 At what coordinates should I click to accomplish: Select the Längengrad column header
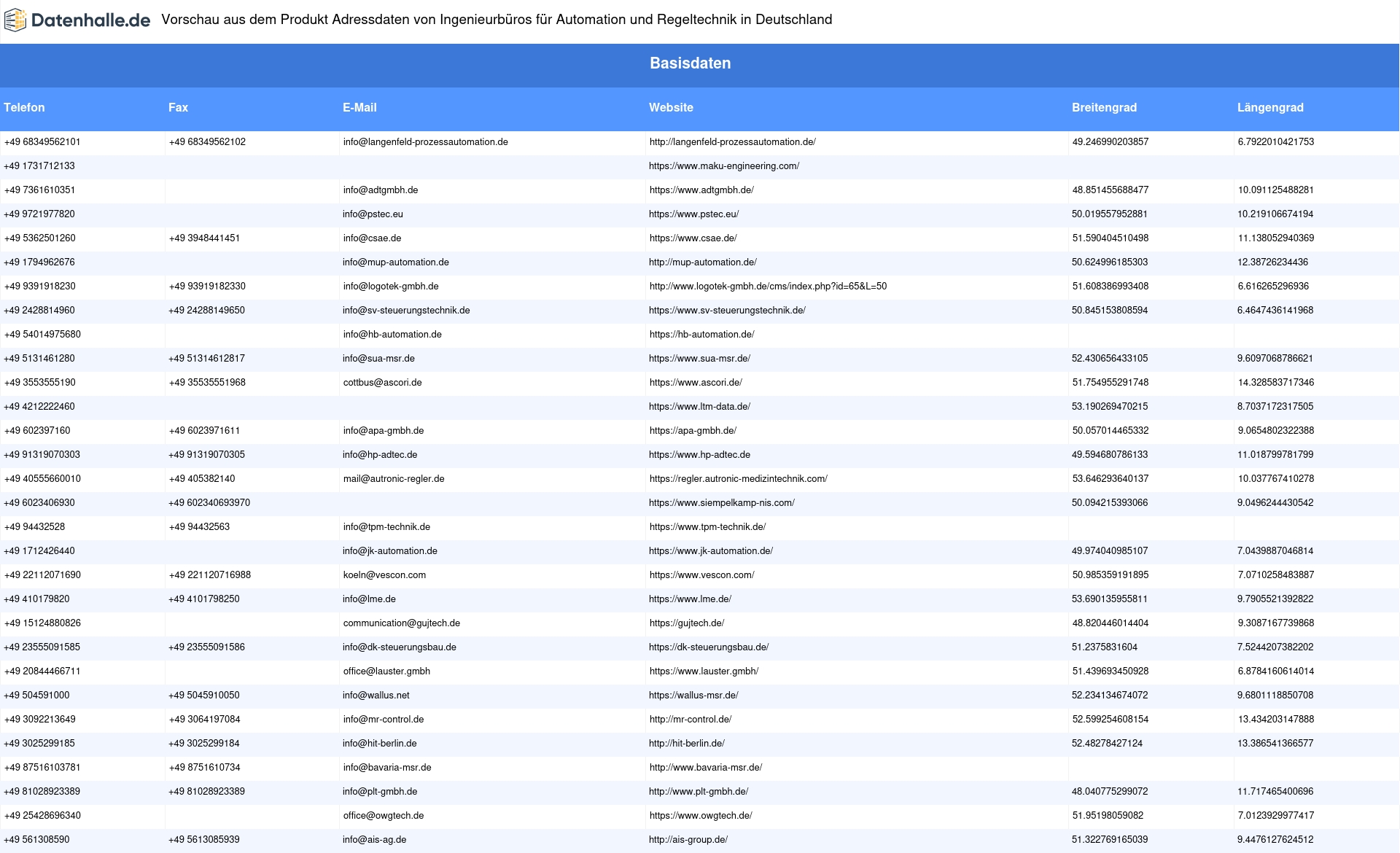(1270, 107)
